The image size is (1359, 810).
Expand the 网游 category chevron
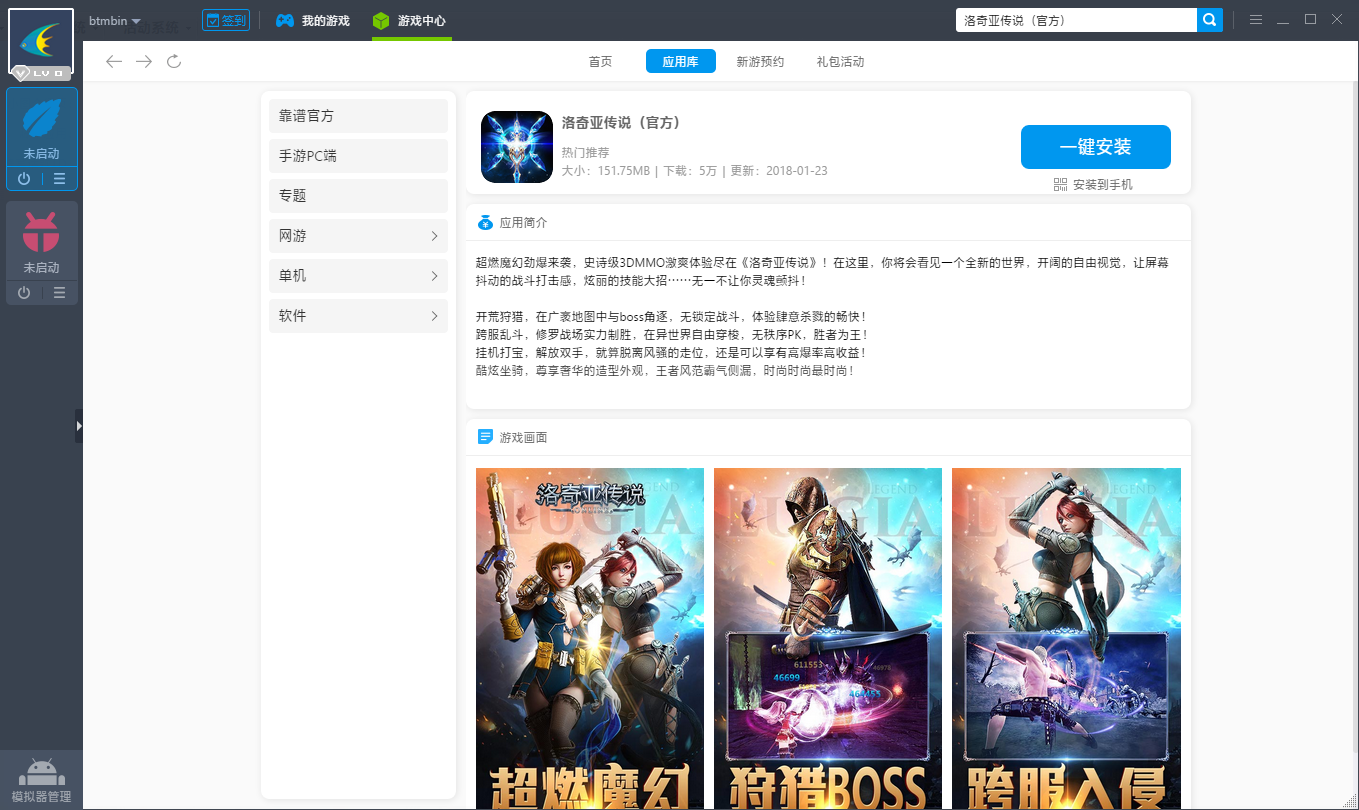tap(434, 236)
